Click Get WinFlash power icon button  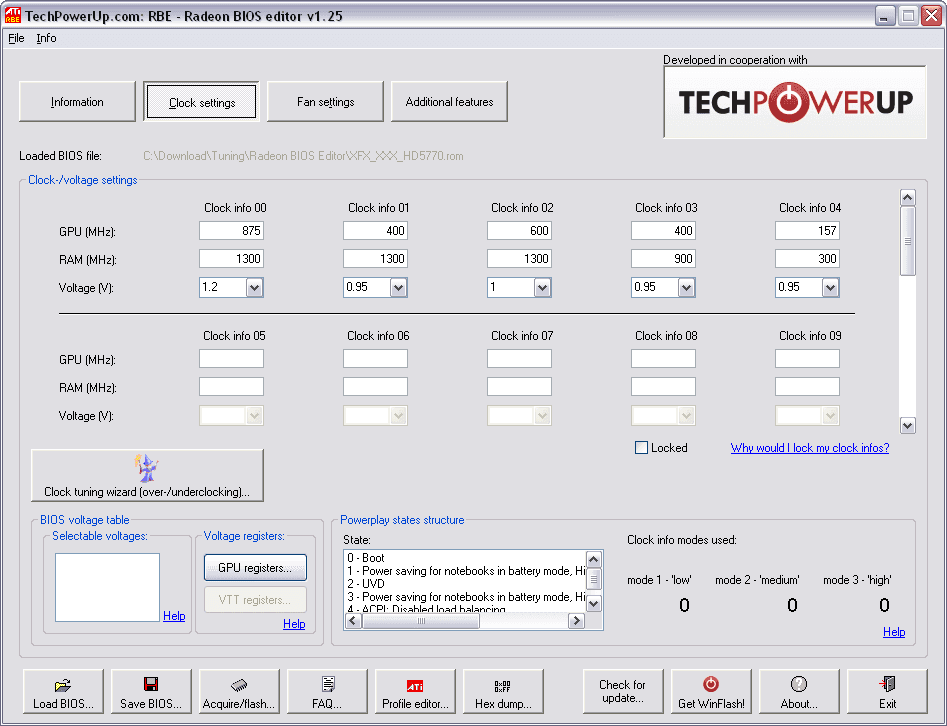pyautogui.click(x=711, y=691)
